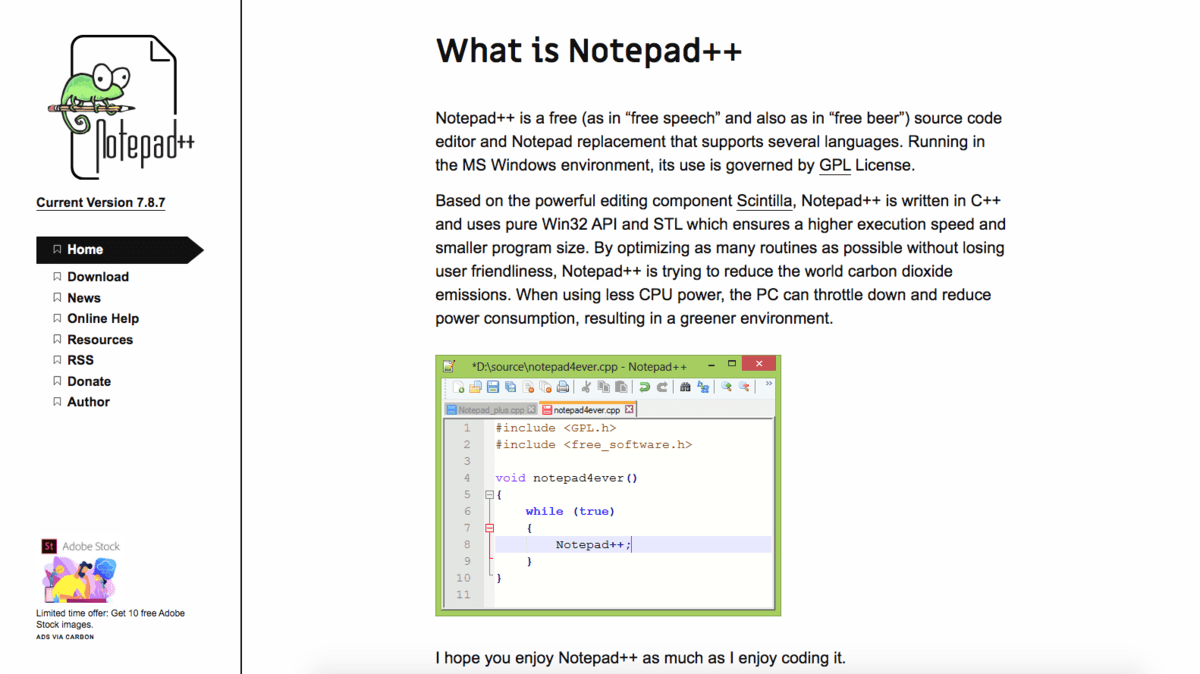Screen dimensions: 1200x674
Task: Click the Print icon in the toolbar
Action: click(563, 387)
